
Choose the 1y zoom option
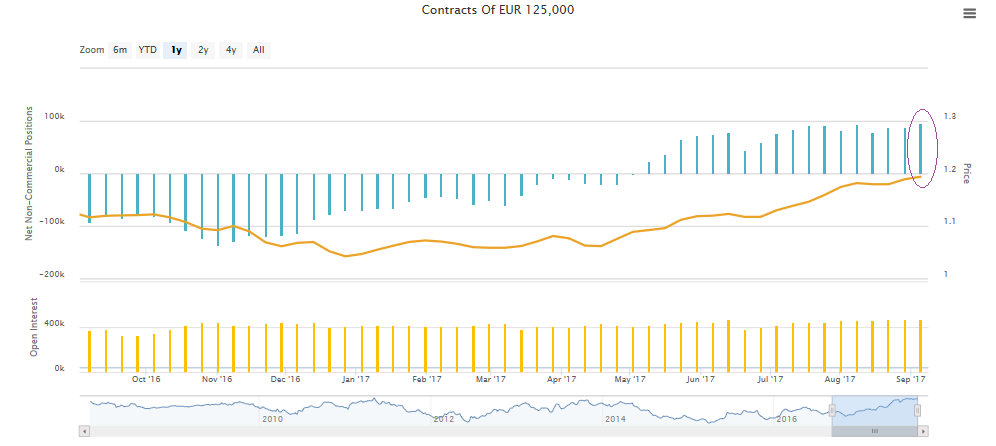tap(176, 49)
